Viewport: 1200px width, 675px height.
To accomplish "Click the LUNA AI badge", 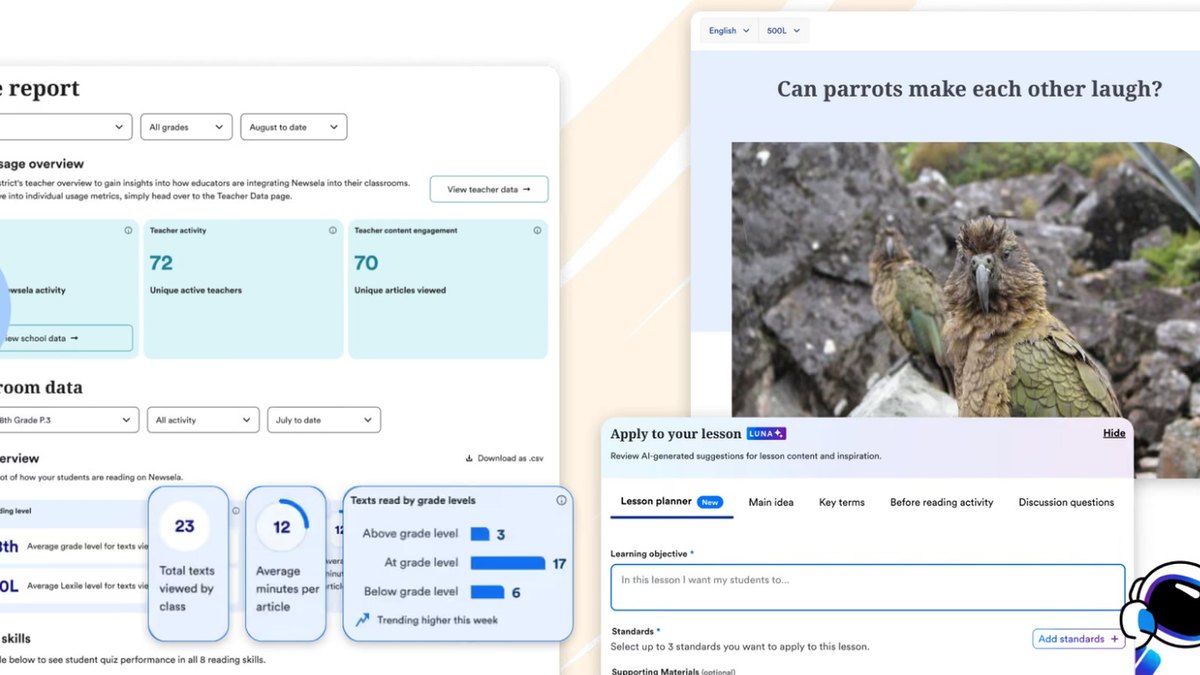I will [766, 434].
